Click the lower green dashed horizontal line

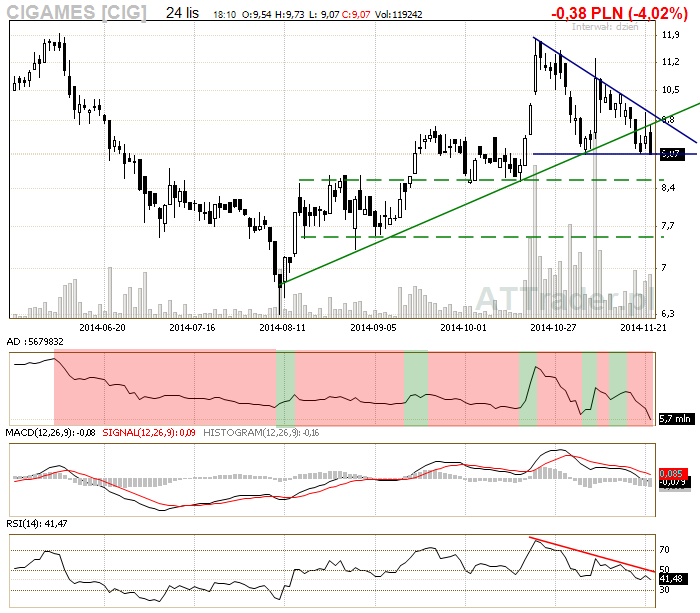(x=483, y=237)
